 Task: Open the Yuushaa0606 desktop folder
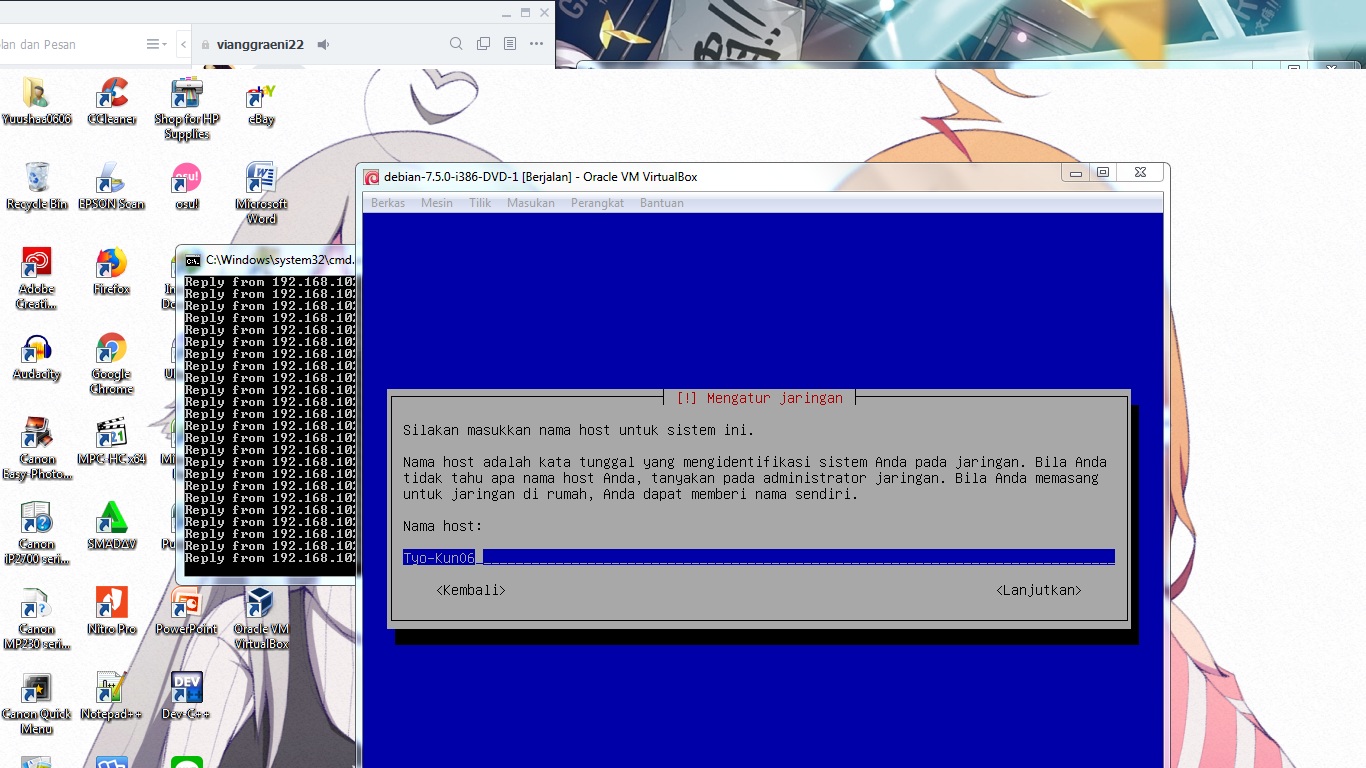click(36, 102)
